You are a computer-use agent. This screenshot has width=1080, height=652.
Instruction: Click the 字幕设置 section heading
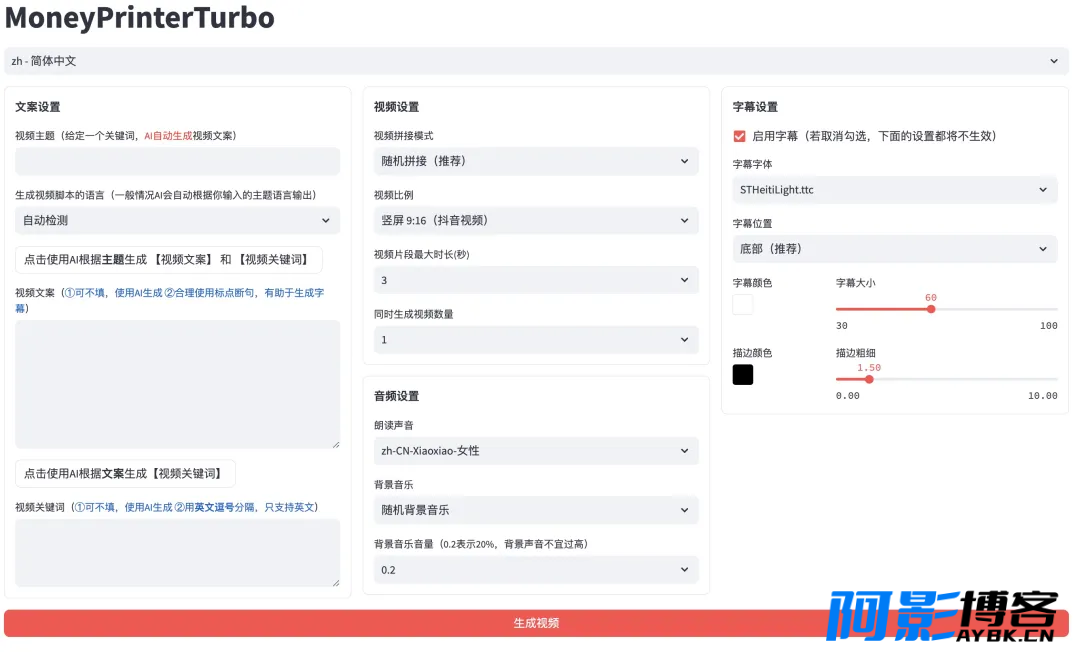755,107
